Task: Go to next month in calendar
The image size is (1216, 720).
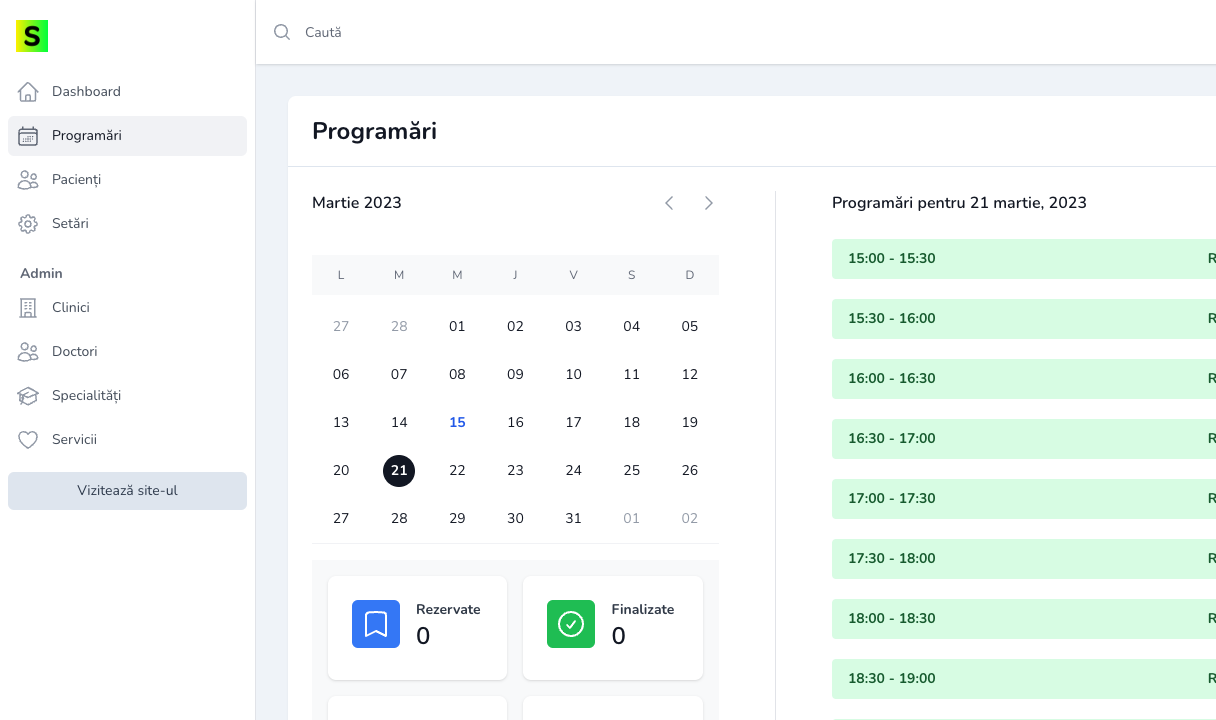Action: point(709,203)
